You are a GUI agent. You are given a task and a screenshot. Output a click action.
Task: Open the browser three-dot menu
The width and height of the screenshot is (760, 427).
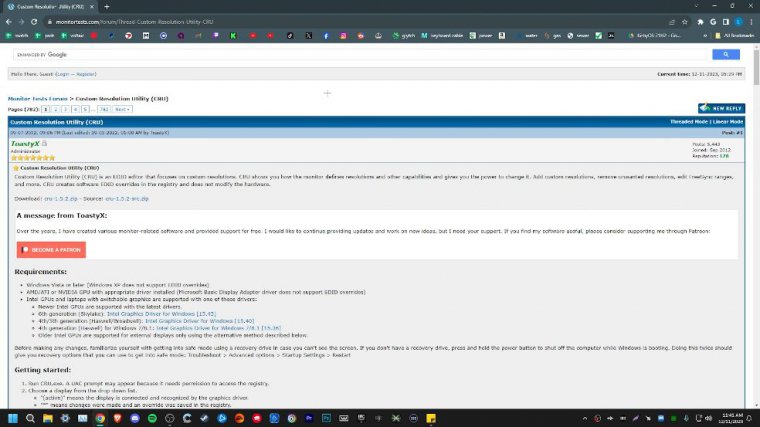pyautogui.click(x=752, y=20)
